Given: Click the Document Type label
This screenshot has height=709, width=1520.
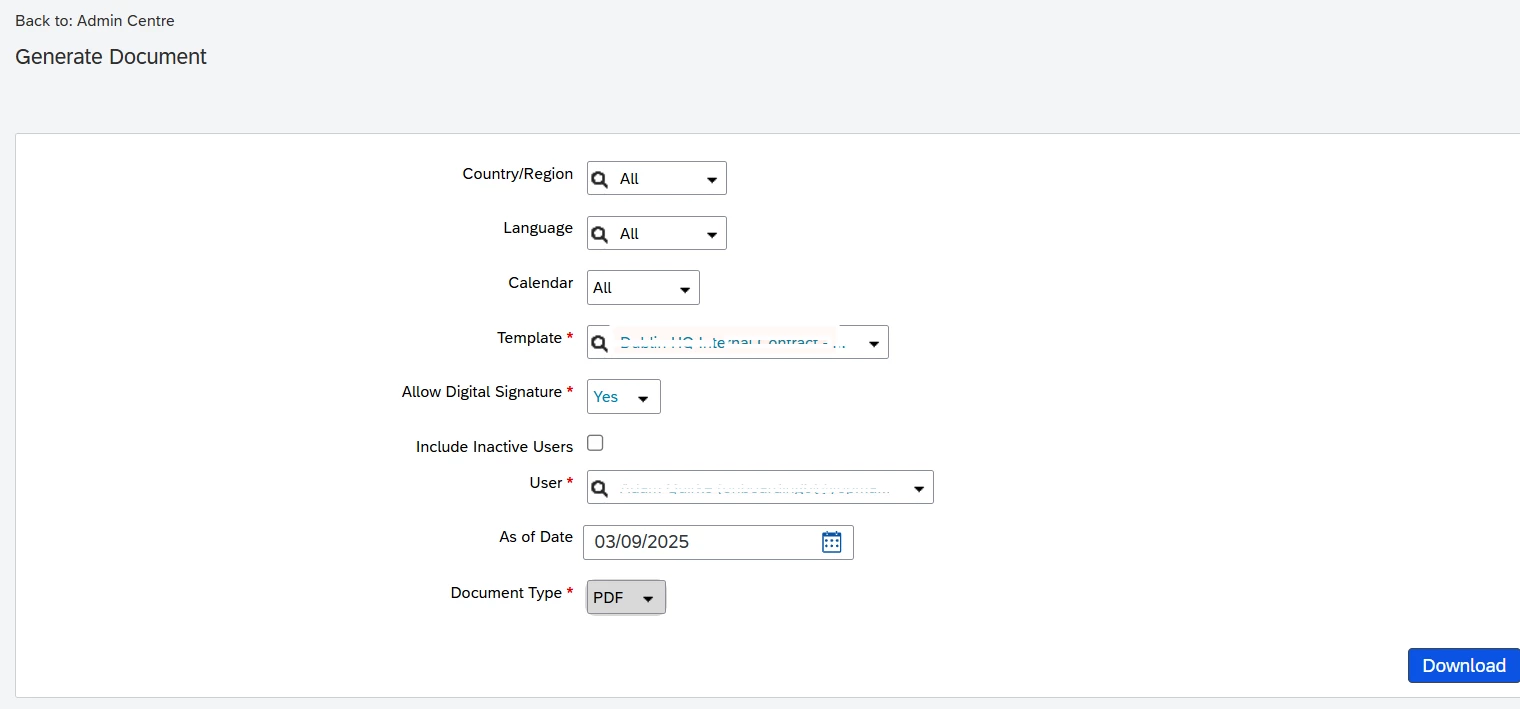Looking at the screenshot, I should coord(506,593).
